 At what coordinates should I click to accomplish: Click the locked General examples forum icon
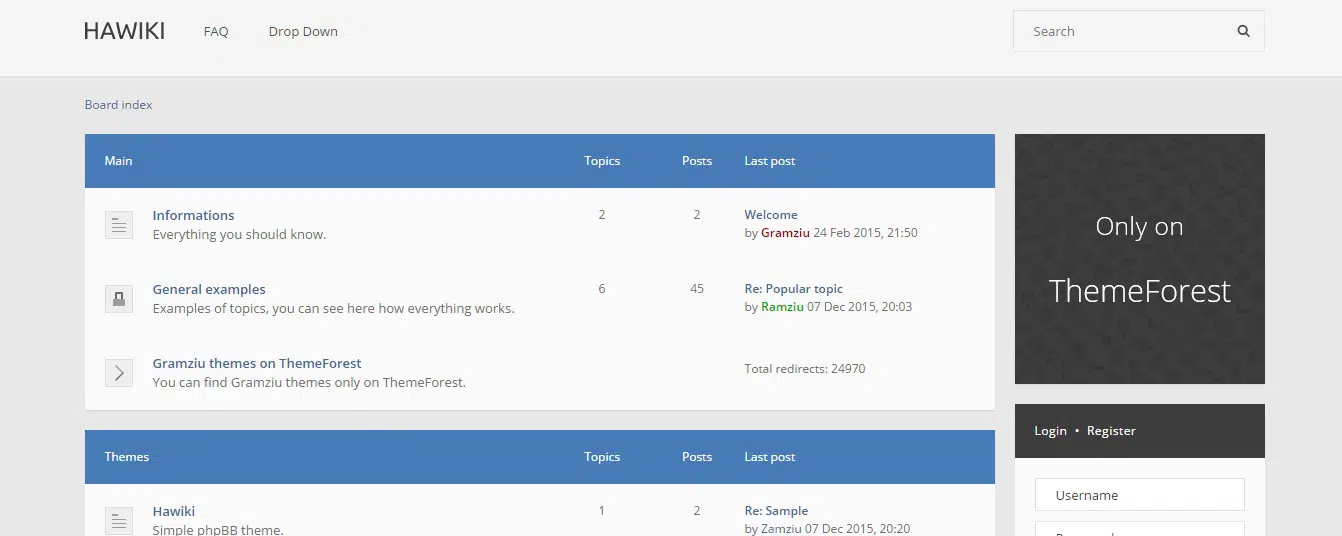(119, 299)
